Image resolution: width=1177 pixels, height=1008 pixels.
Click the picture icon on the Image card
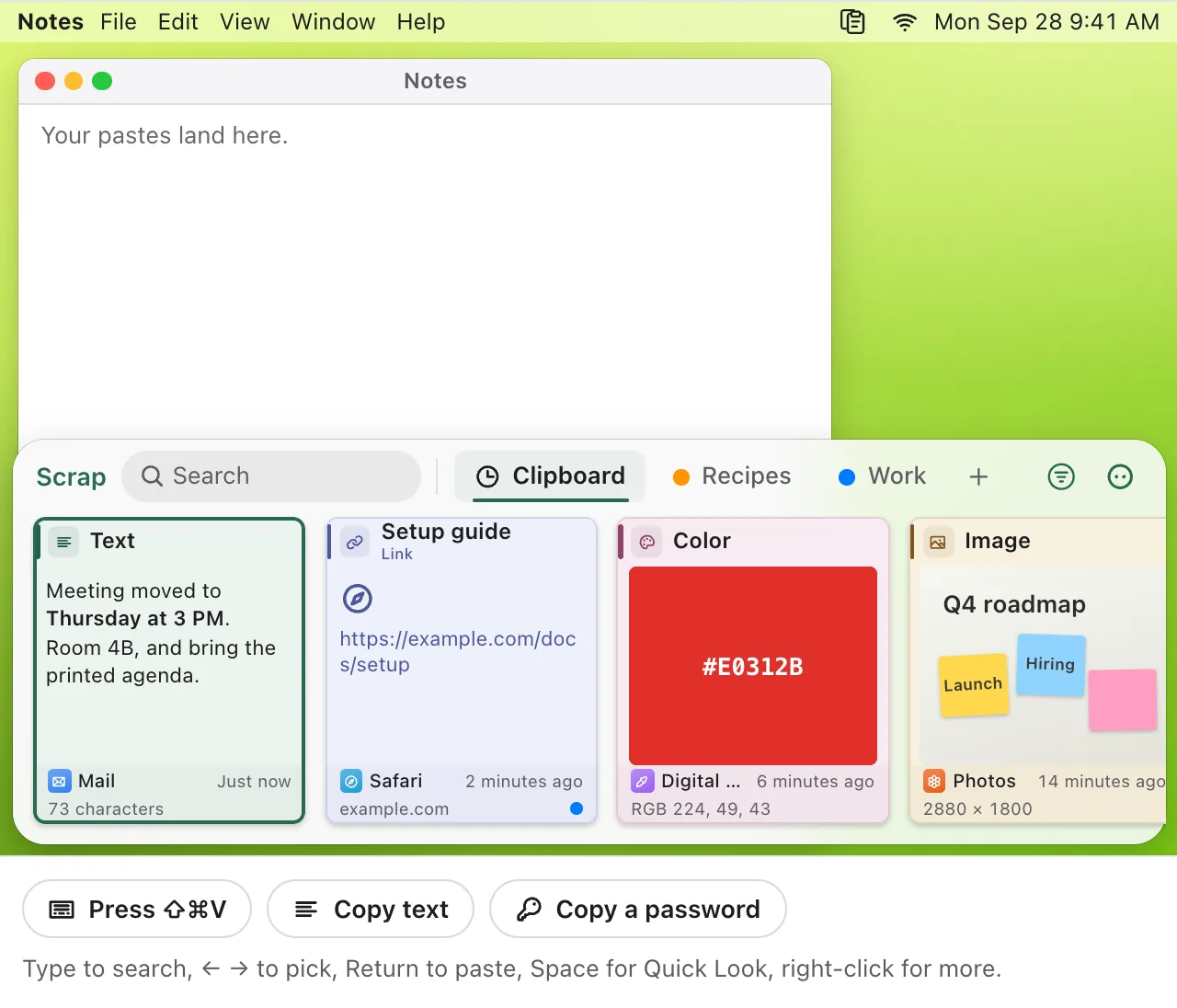[938, 542]
